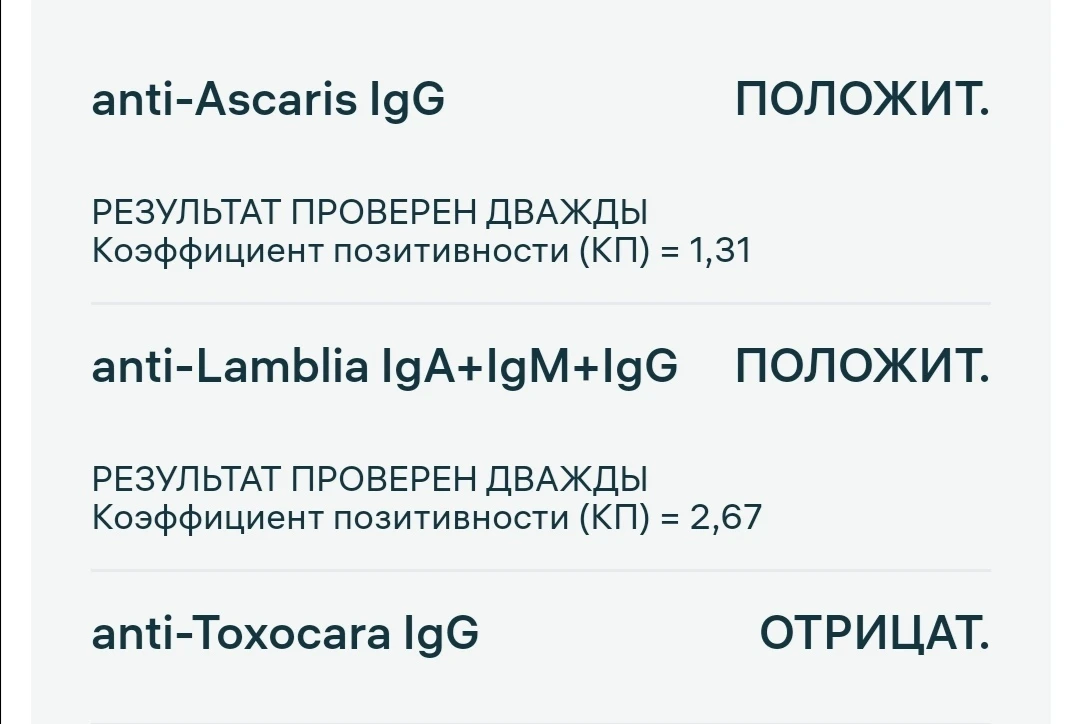This screenshot has width=1080, height=724.
Task: Click the word ДВАЖДЫ in the Lamblia note
Action: (567, 479)
